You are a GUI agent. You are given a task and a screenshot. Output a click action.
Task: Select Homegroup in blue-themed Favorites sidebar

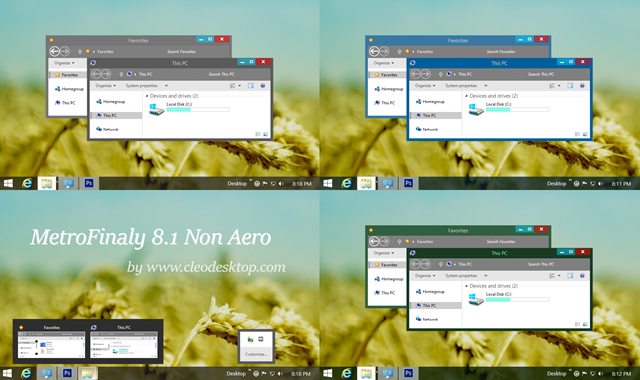(x=389, y=89)
